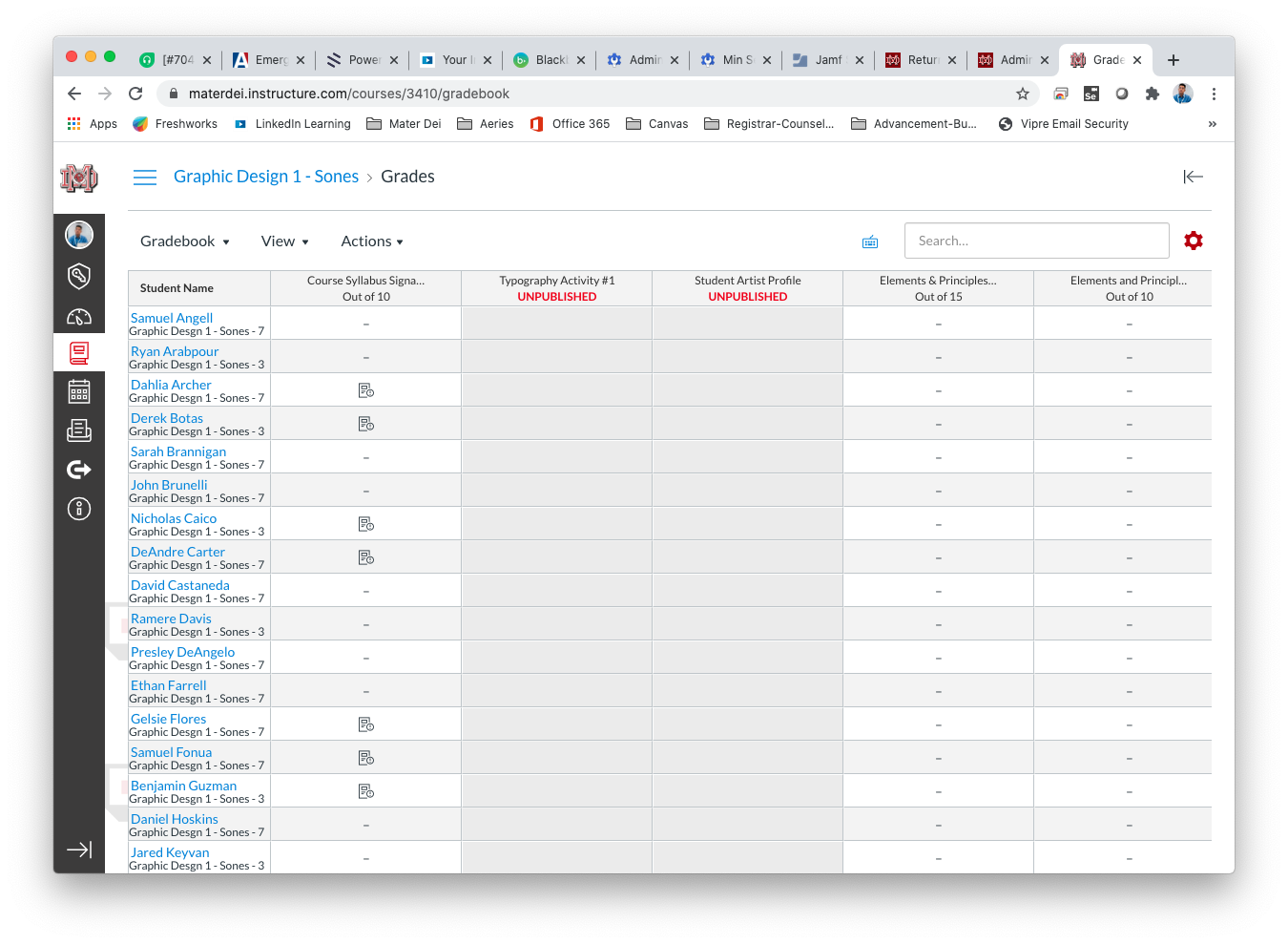Open Sarah Brannigan's student link

(178, 451)
